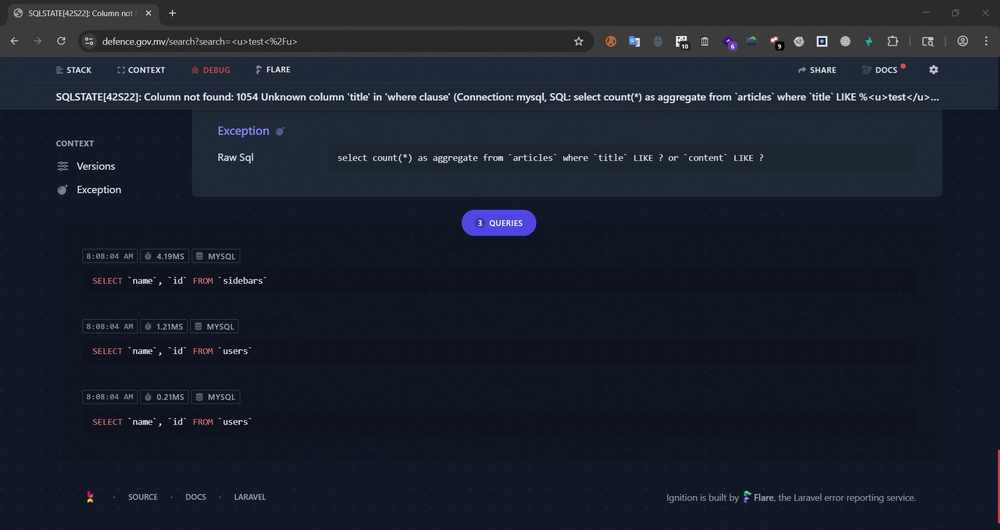
Task: Click the Exception bomb icon in sidebar
Action: [62, 189]
